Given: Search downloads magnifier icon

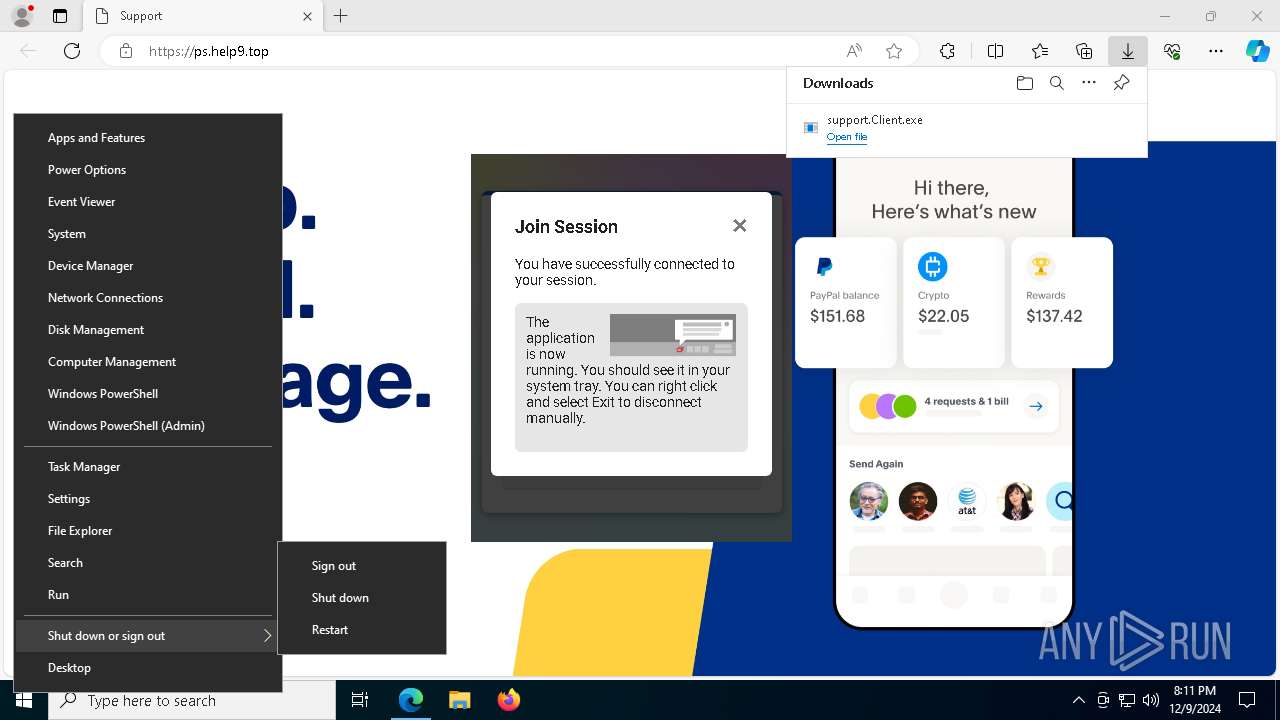Looking at the screenshot, I should [x=1056, y=83].
